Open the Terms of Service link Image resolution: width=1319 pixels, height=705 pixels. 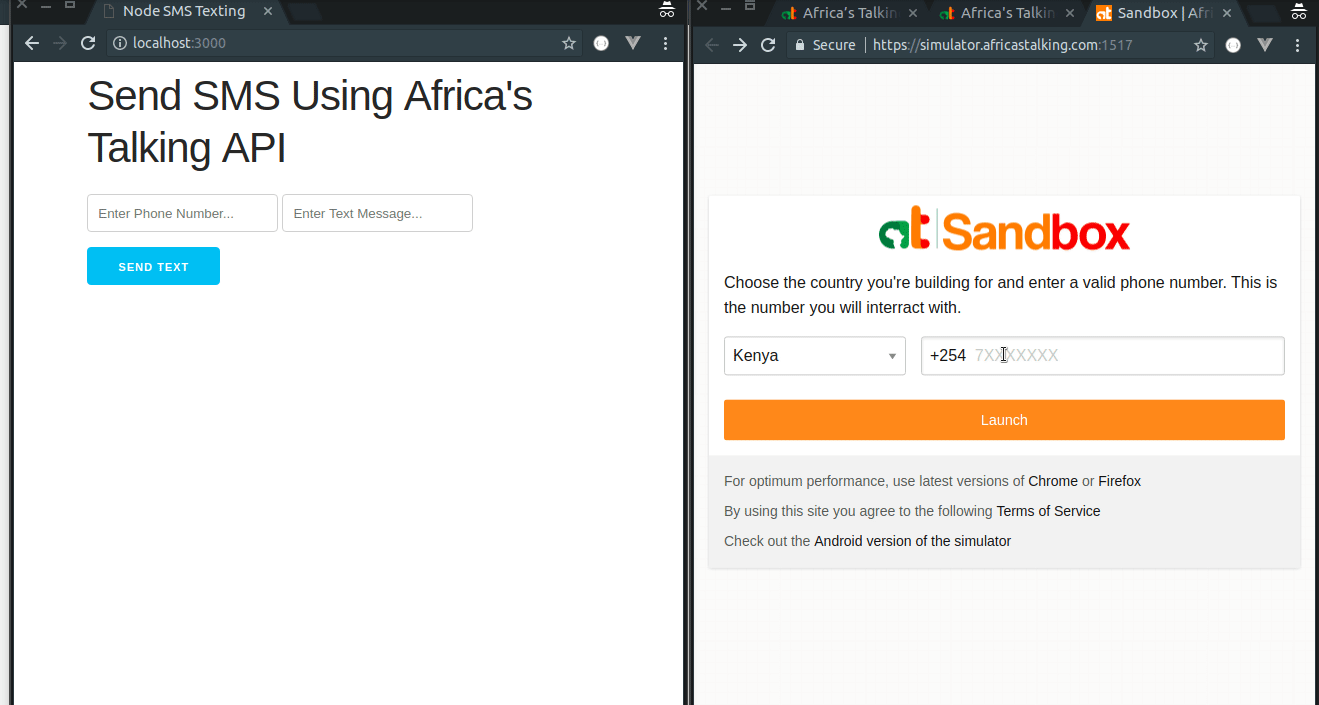1048,511
